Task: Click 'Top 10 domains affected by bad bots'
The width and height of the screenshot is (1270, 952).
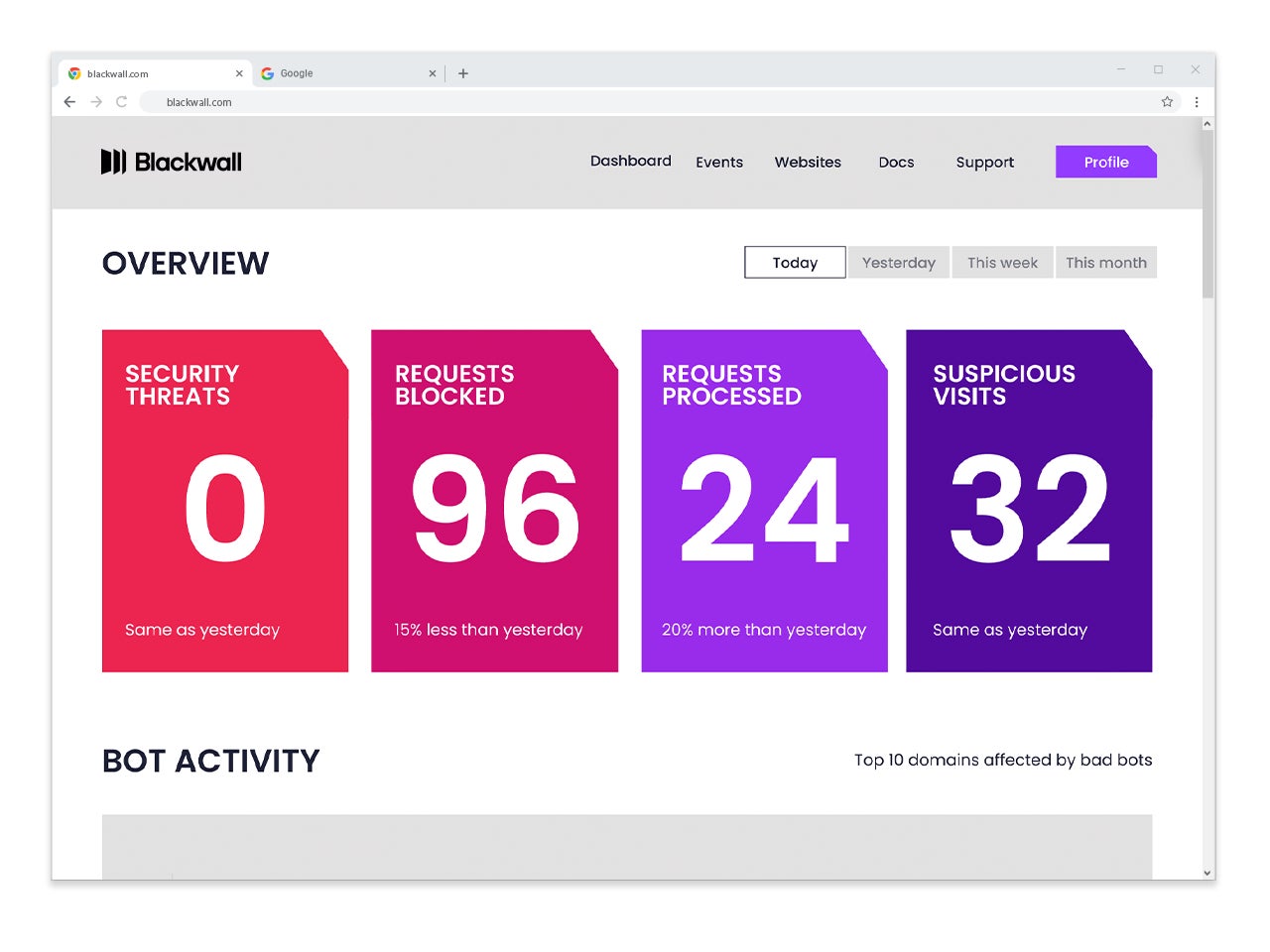Action: [x=1003, y=761]
